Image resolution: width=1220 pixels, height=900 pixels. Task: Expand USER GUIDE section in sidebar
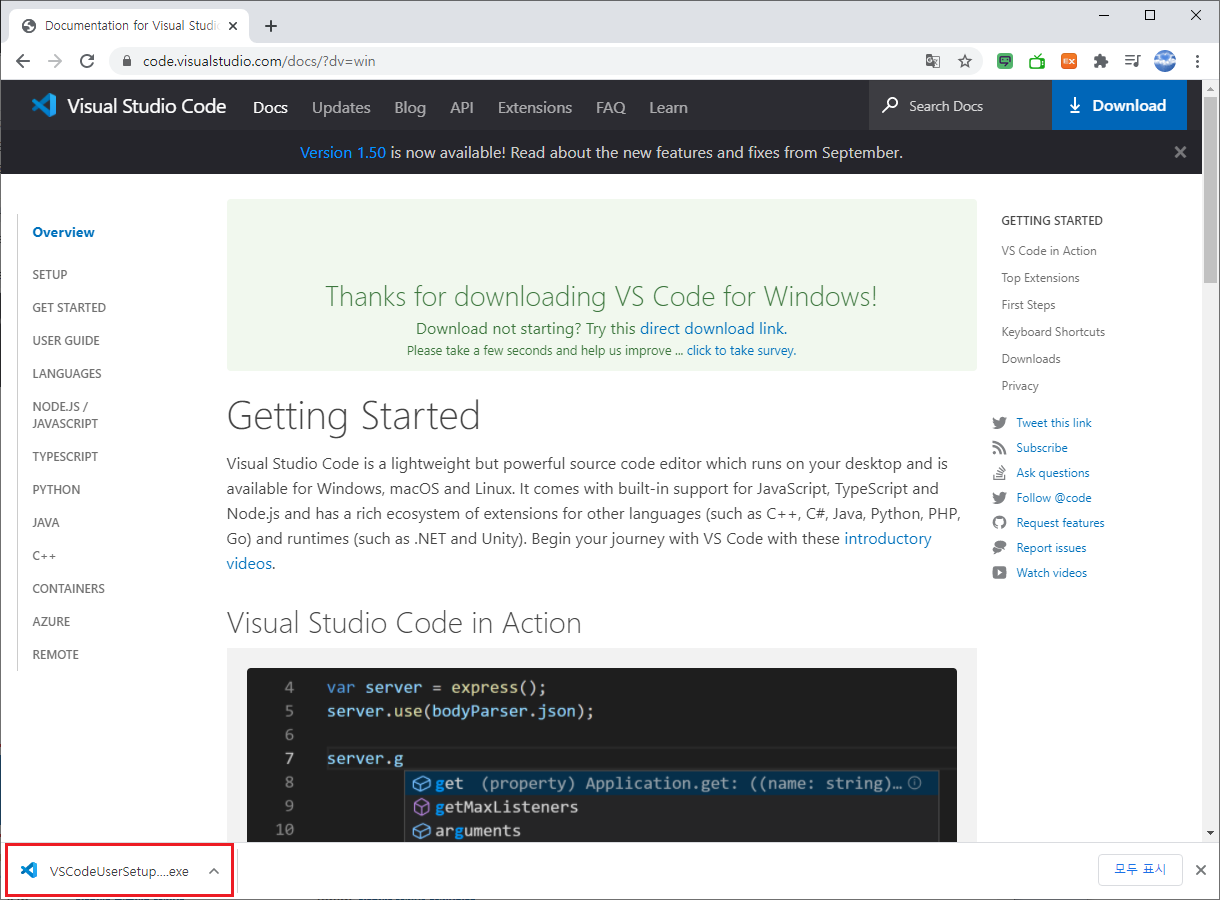(66, 340)
